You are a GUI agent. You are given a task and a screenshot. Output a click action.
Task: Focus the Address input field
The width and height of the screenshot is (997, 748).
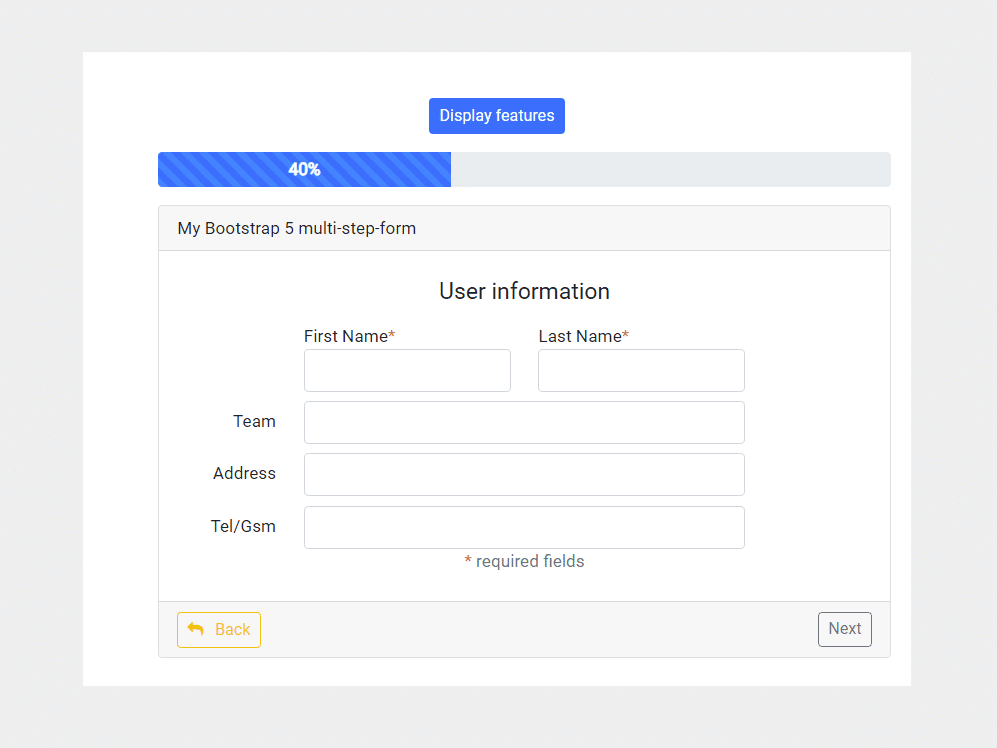[524, 474]
